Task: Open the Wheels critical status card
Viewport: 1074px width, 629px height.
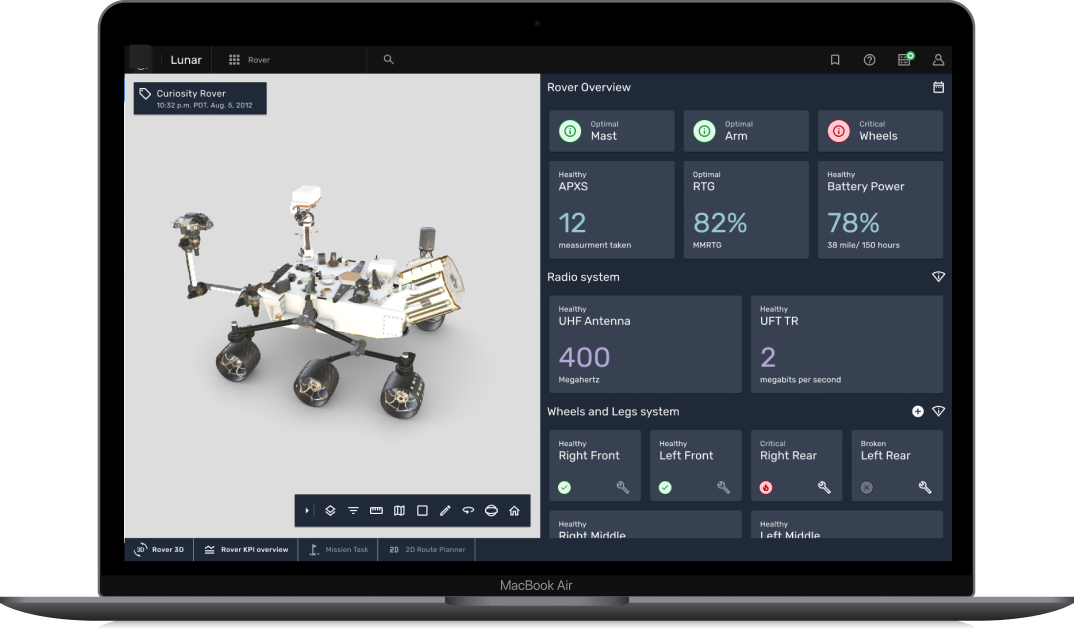Action: 880,131
